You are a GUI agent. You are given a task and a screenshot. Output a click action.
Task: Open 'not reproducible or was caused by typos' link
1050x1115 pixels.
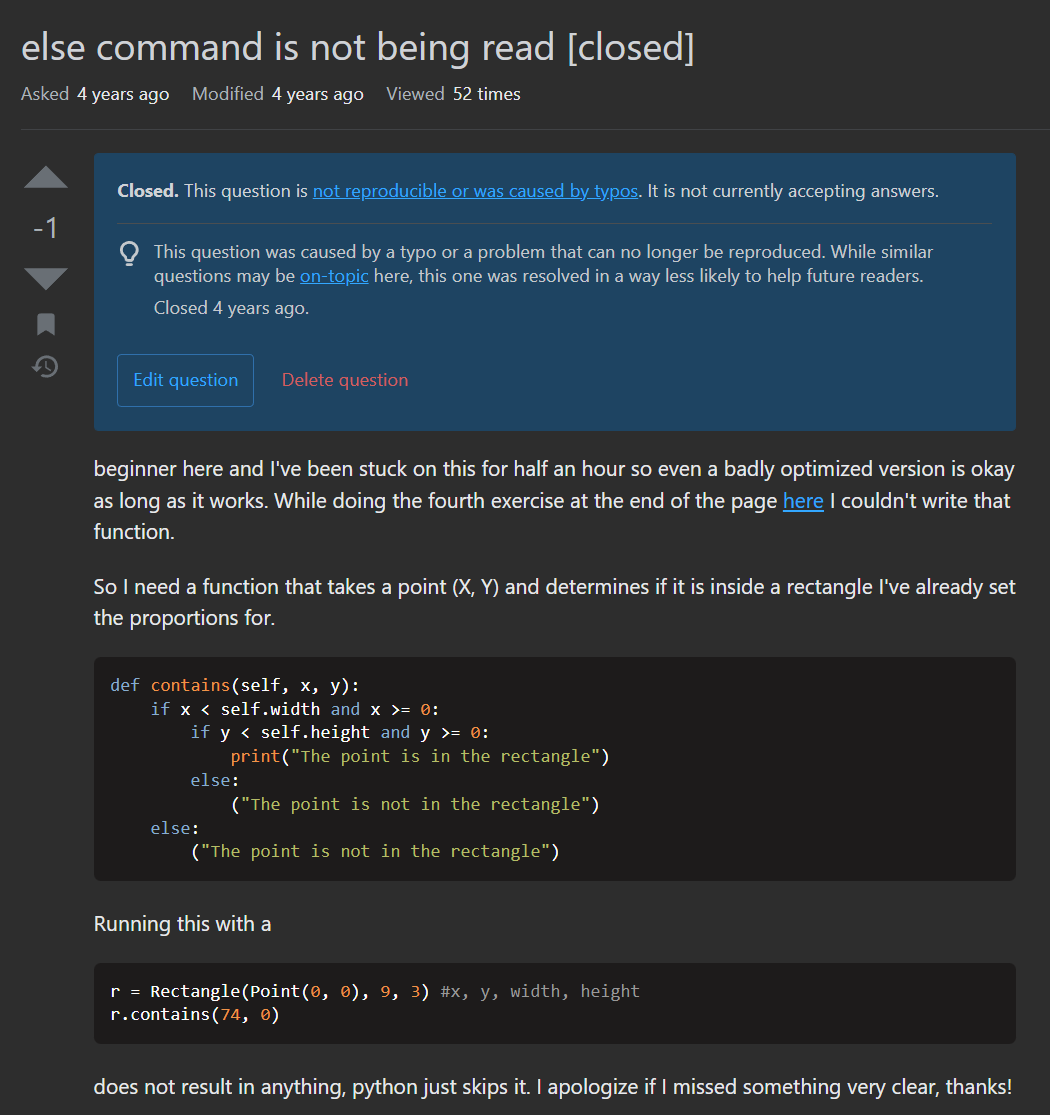pos(475,191)
